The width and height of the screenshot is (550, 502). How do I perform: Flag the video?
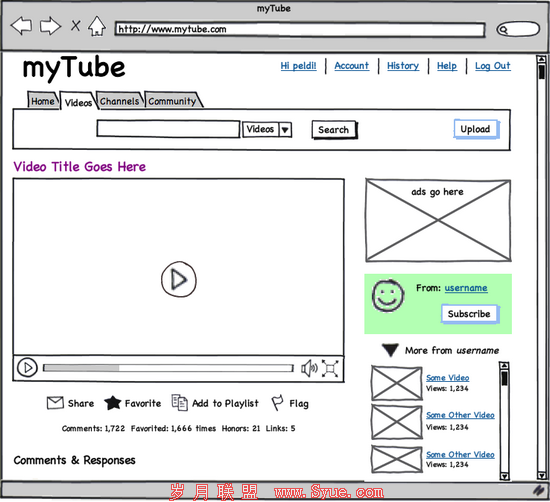click(x=277, y=403)
